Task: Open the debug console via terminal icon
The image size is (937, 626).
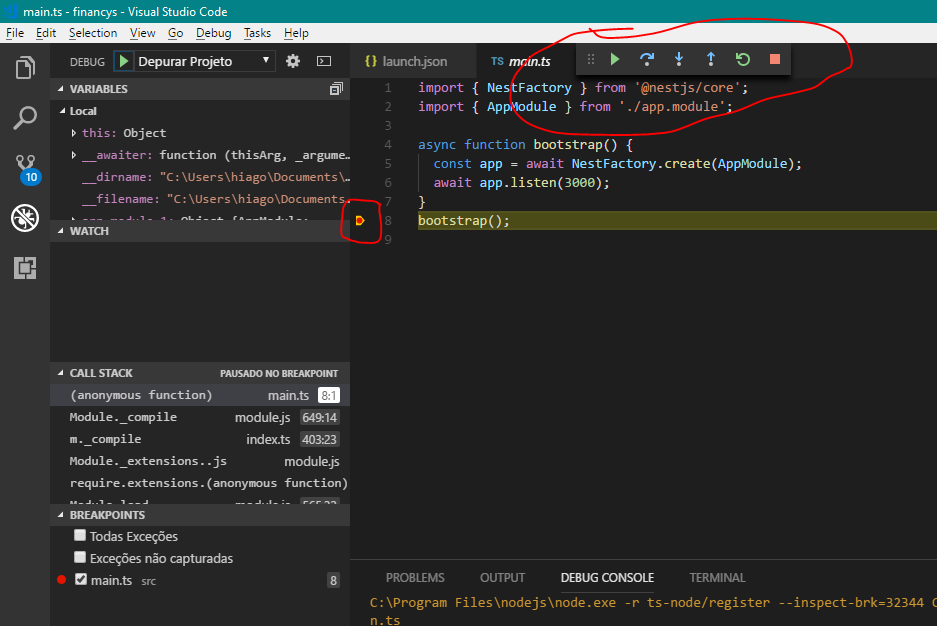Action: [x=324, y=61]
